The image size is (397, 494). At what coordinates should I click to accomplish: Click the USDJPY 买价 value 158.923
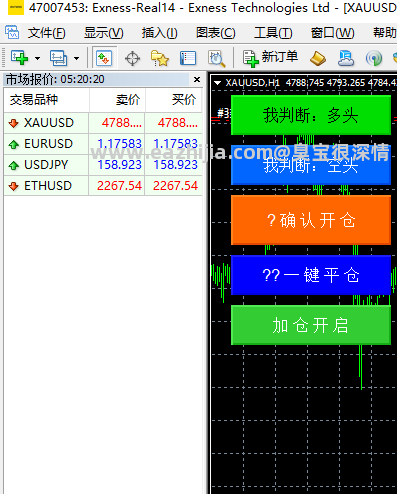click(176, 165)
